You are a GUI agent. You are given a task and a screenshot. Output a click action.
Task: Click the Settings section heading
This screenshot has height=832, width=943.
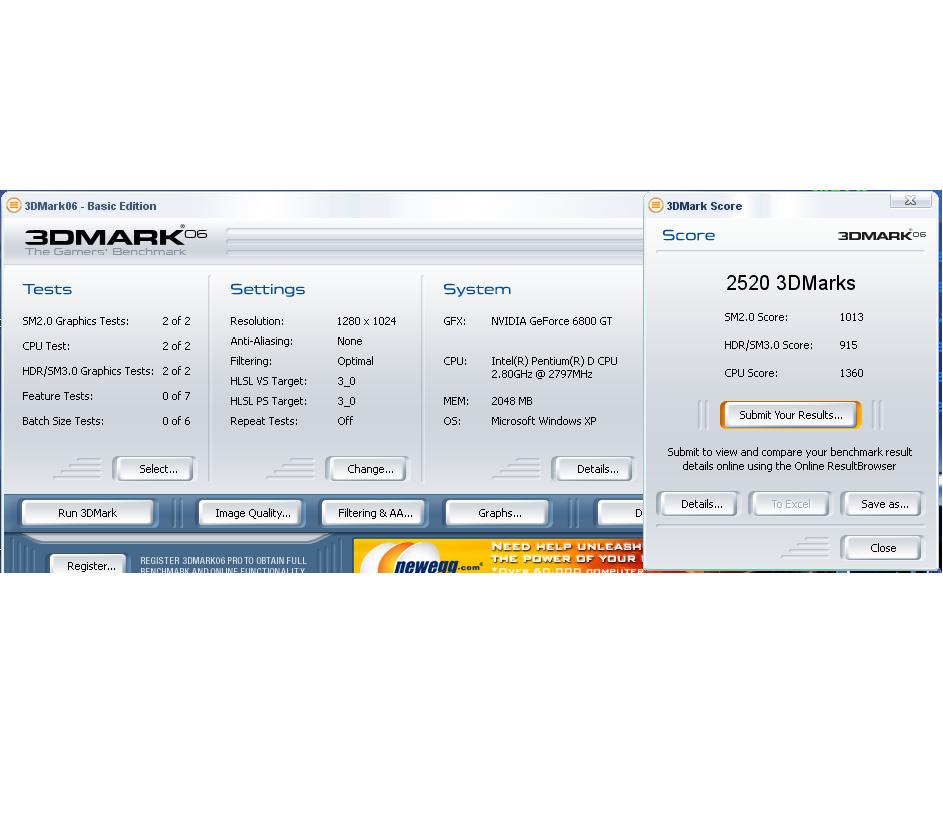click(267, 289)
